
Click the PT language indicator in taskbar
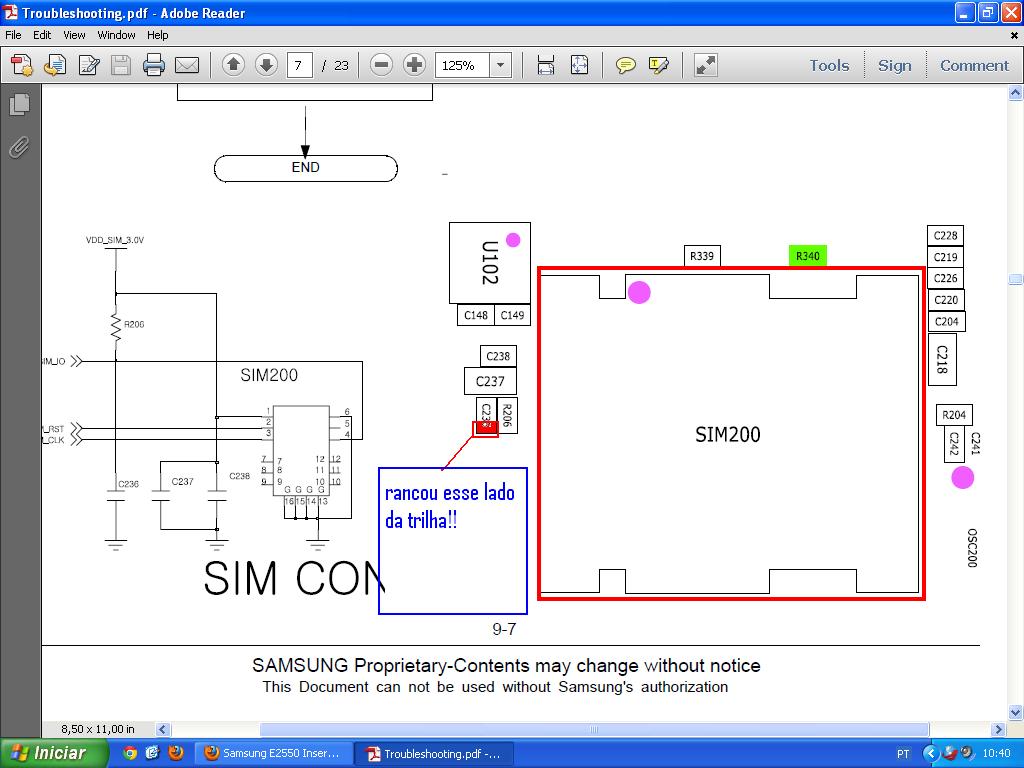903,754
